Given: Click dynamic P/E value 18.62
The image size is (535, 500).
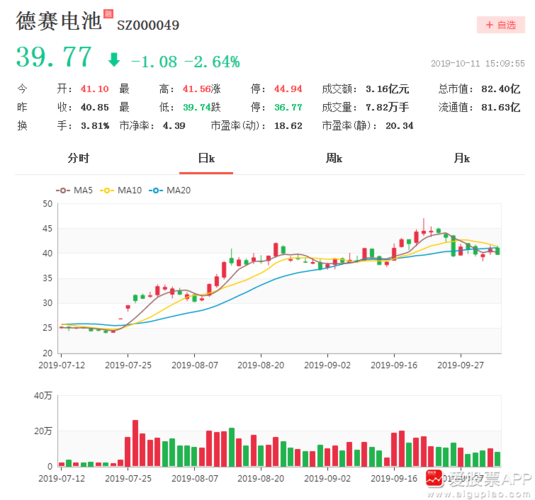Looking at the screenshot, I should point(288,126).
